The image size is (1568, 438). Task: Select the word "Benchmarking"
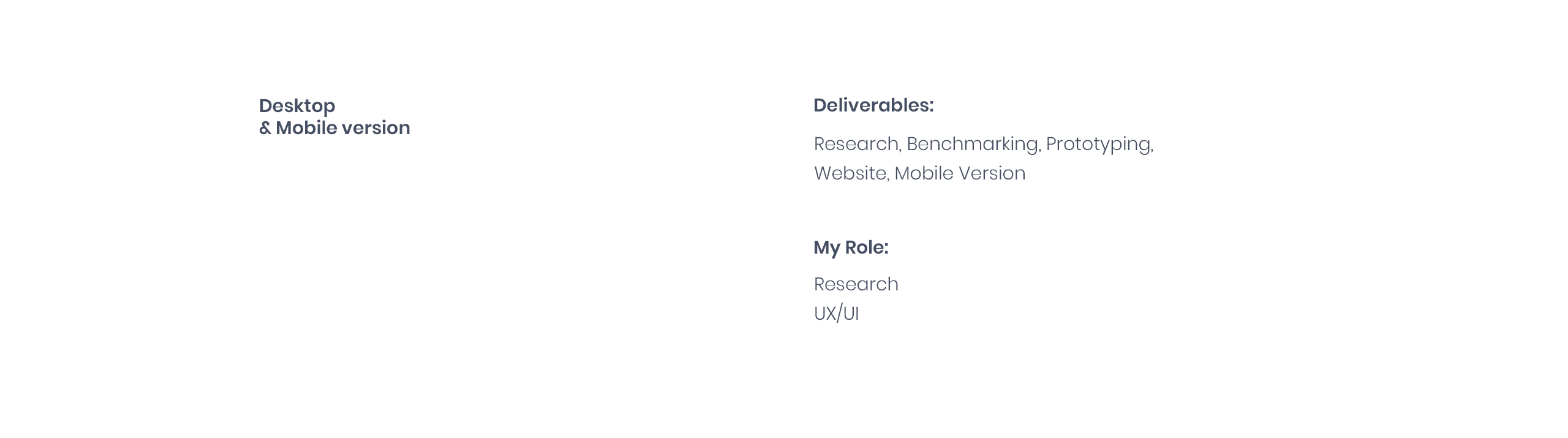(x=973, y=145)
